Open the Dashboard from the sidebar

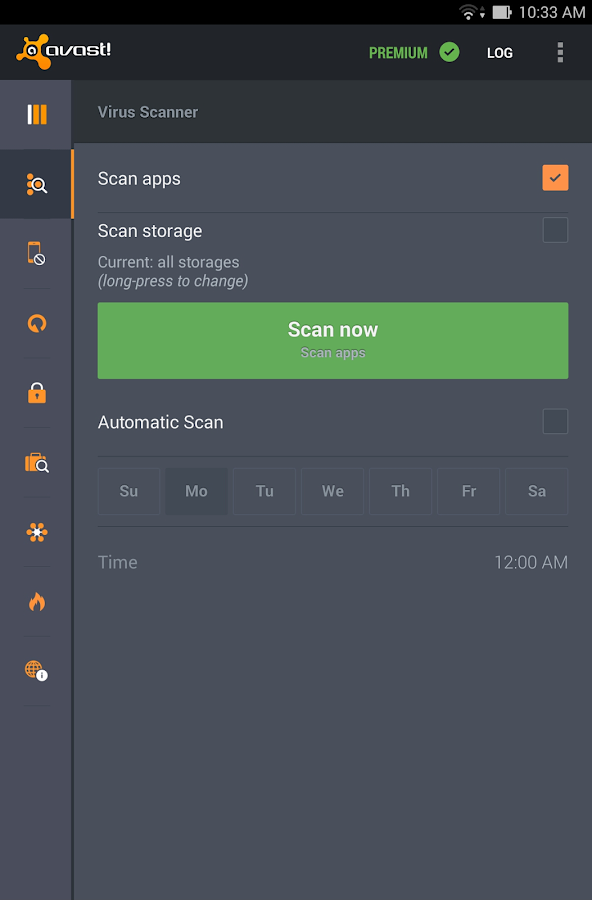click(x=36, y=114)
